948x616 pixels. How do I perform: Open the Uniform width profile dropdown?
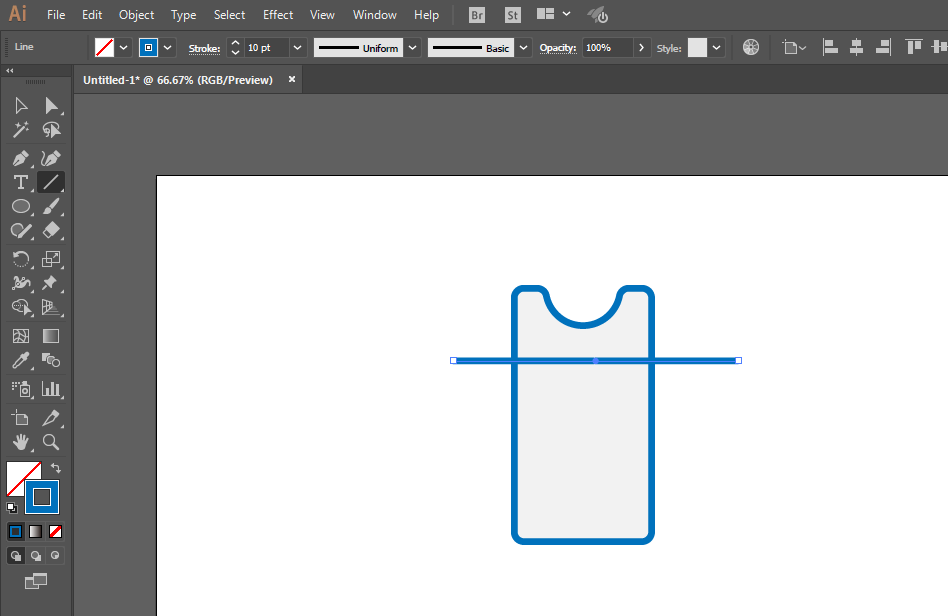[x=412, y=48]
